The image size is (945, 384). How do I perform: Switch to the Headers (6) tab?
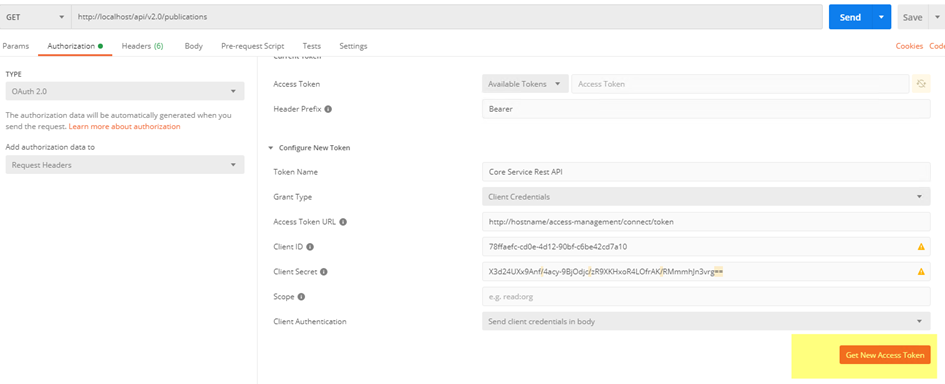[x=142, y=46]
